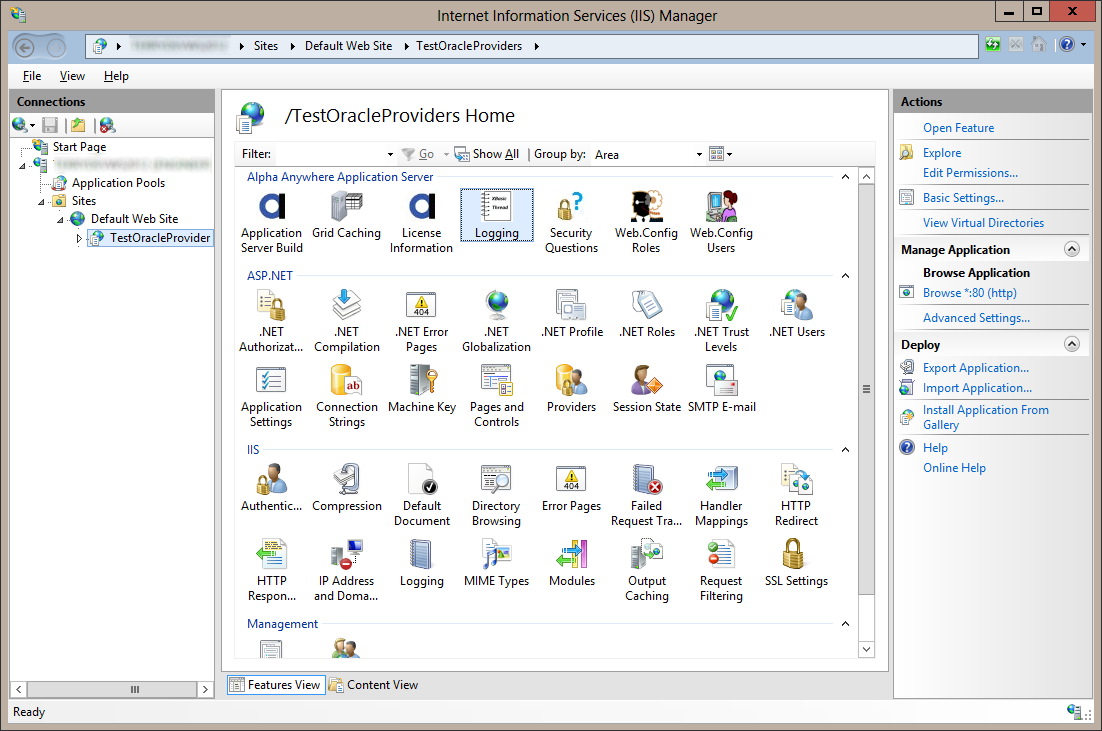This screenshot has width=1102, height=731.
Task: Open the Grid Caching feature
Action: point(346,215)
